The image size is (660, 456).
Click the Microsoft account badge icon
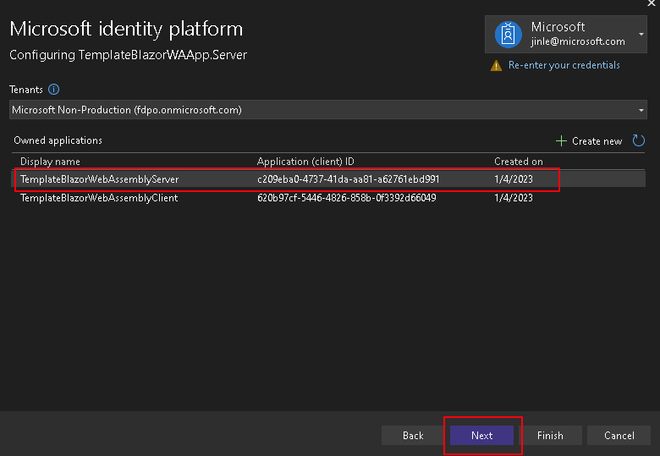coord(508,35)
